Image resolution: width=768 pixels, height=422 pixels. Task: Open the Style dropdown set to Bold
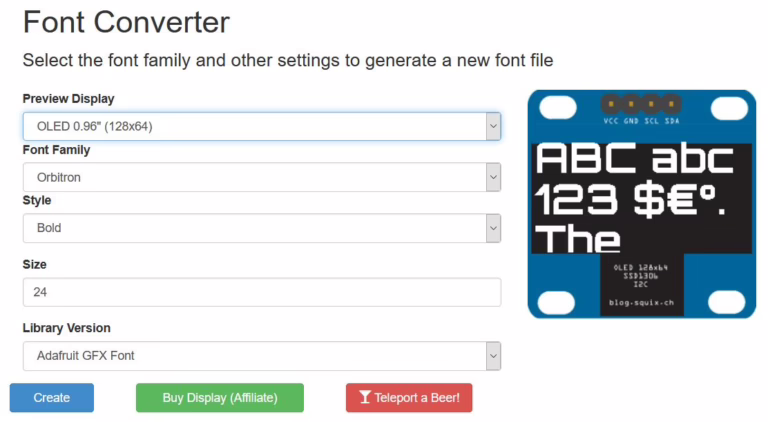click(x=261, y=228)
